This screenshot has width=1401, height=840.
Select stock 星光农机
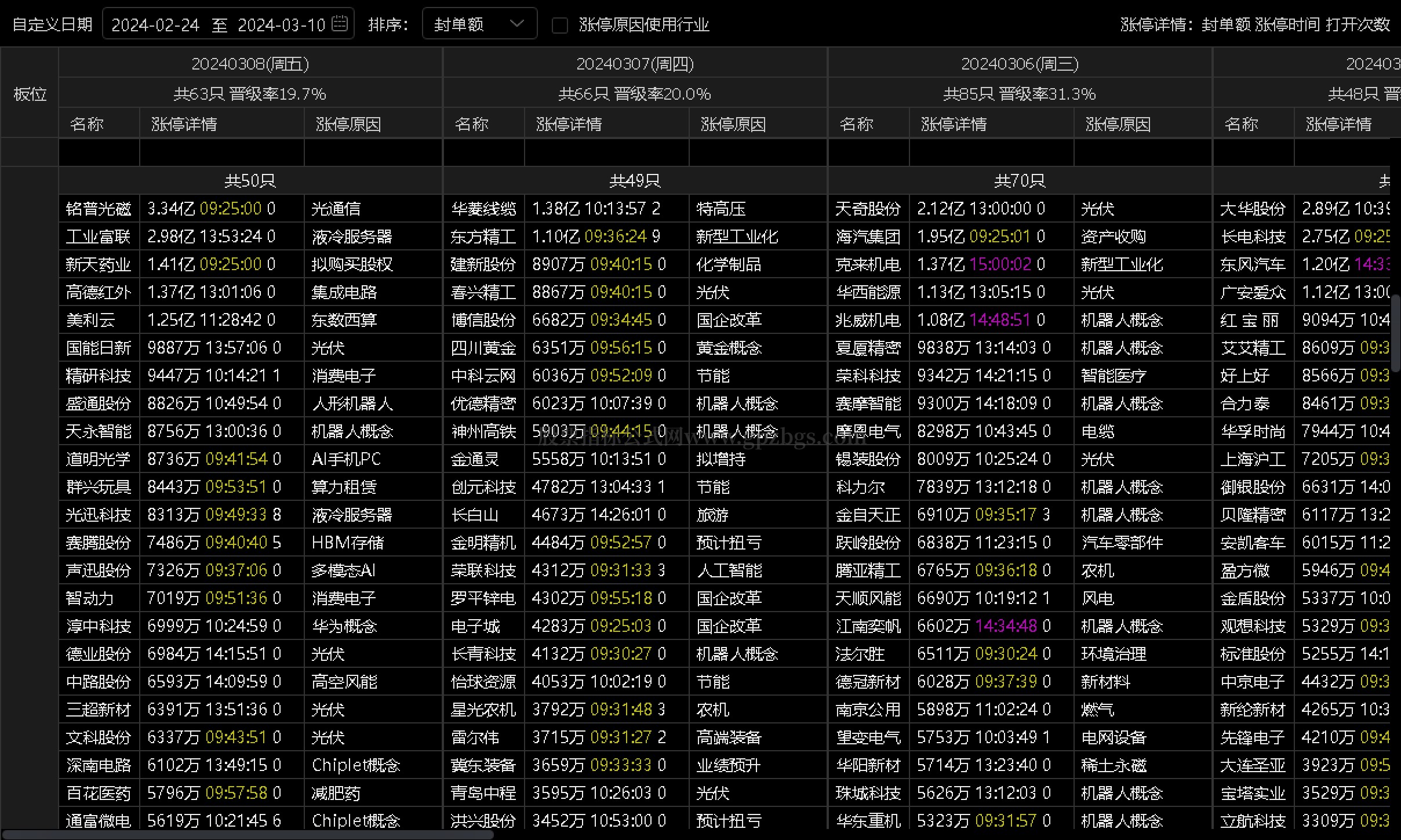click(x=483, y=709)
